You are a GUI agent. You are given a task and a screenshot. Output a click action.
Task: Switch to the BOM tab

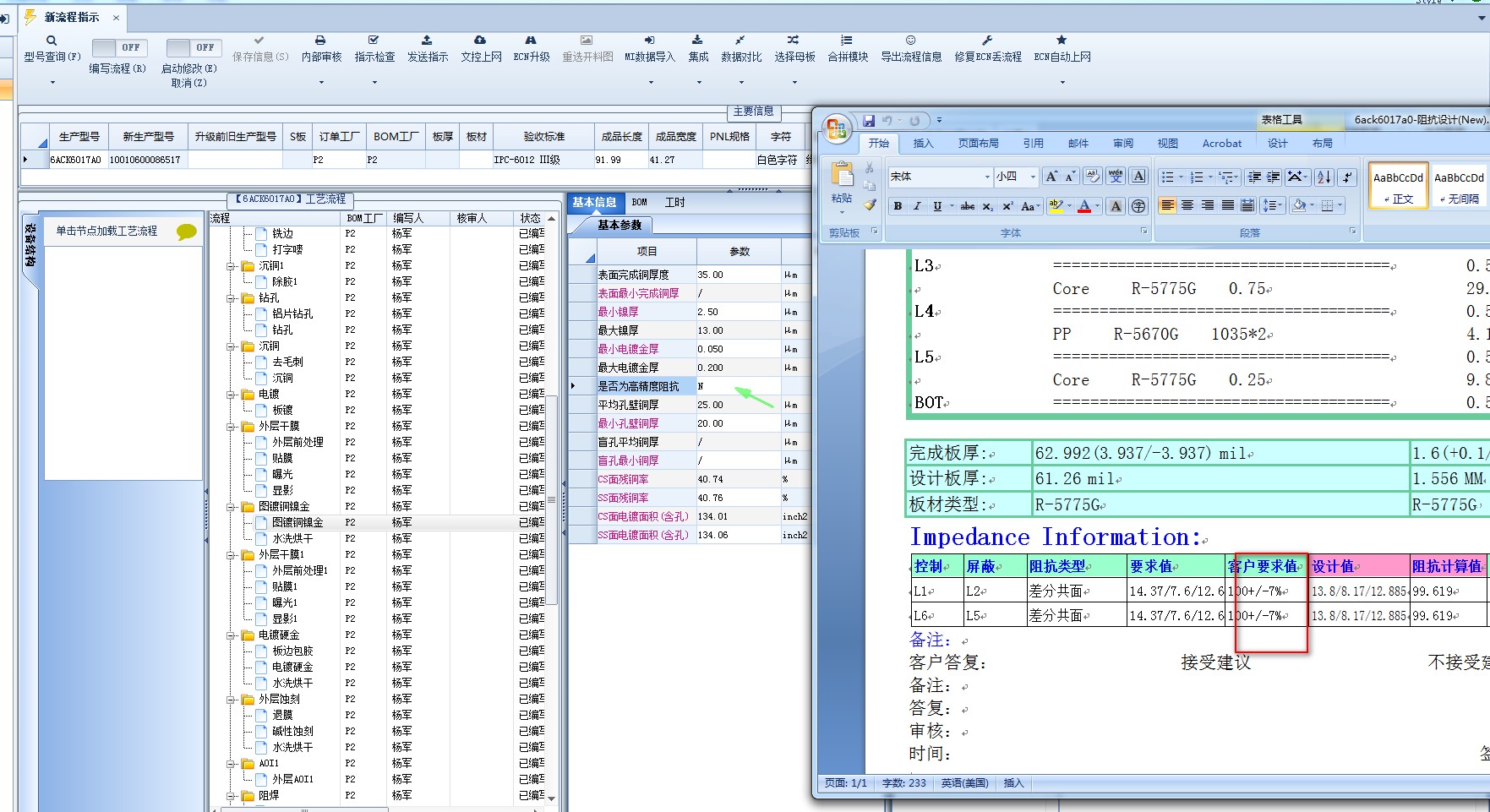[x=639, y=203]
